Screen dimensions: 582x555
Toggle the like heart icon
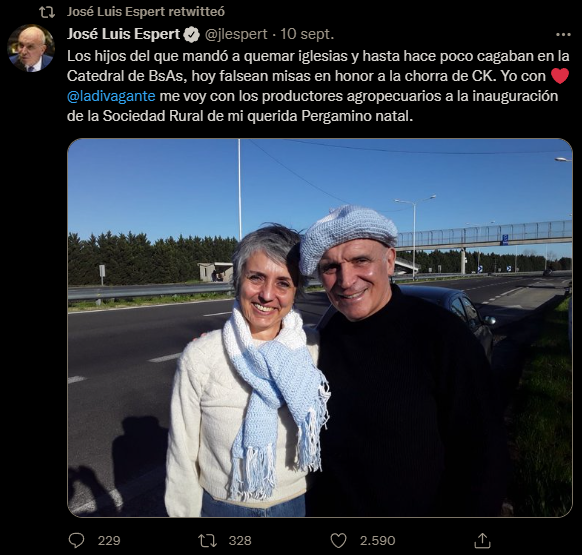pos(338,541)
